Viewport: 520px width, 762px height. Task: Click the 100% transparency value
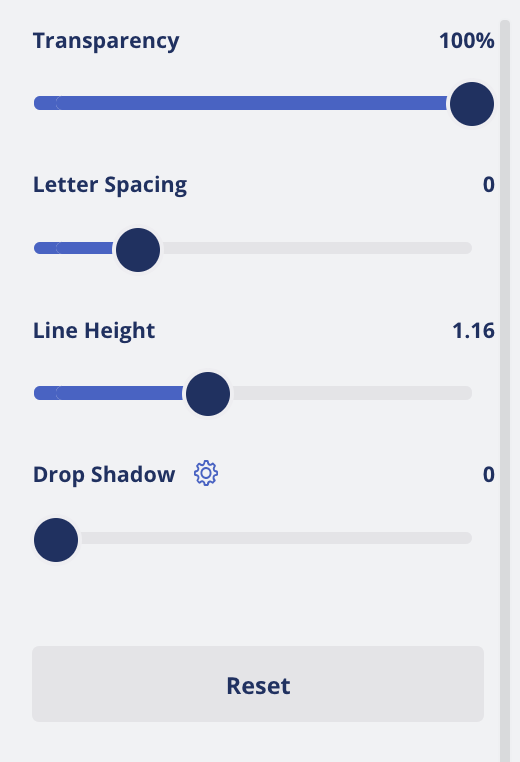(467, 41)
